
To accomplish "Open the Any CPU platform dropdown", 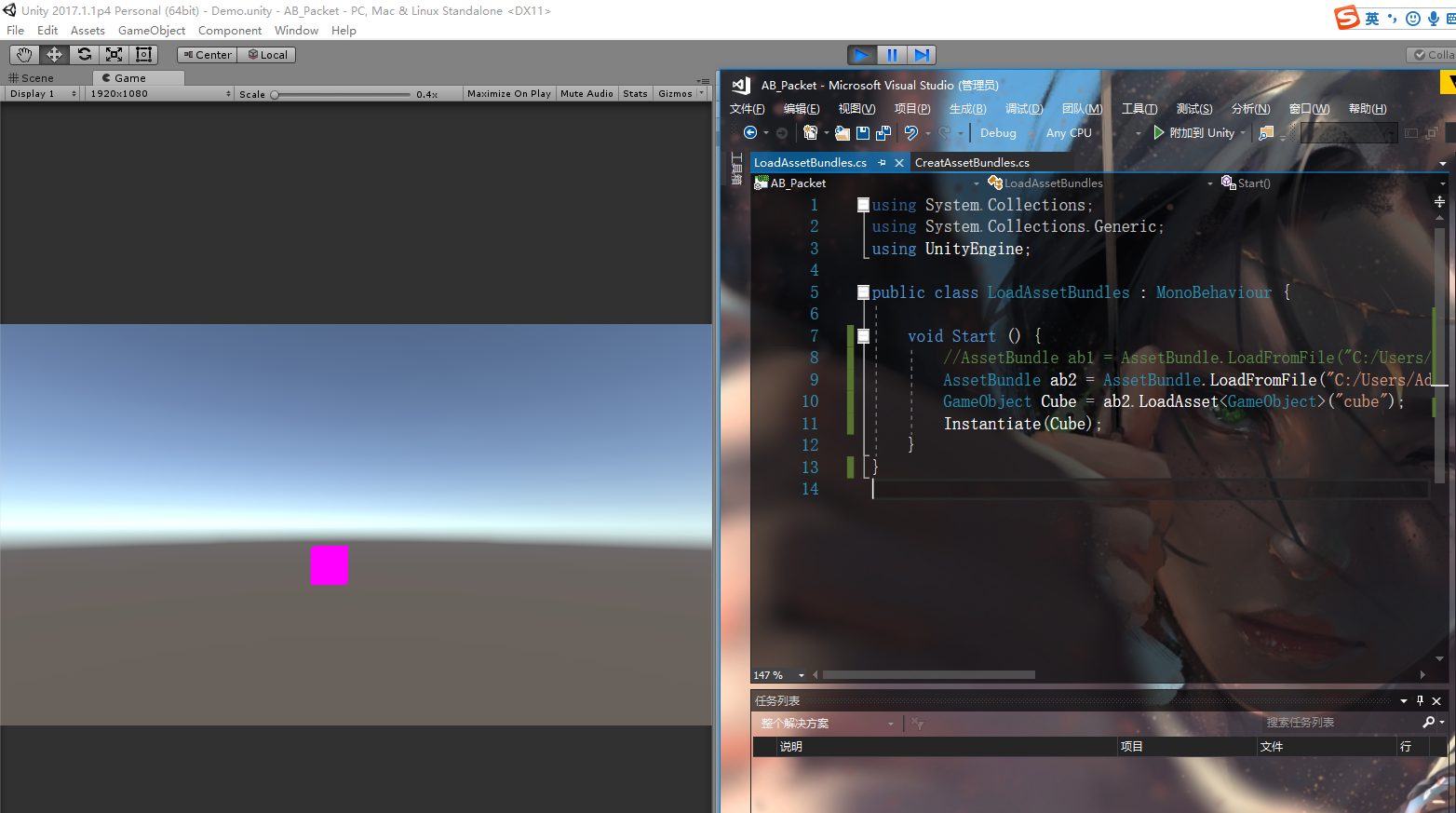I will pos(1094,133).
